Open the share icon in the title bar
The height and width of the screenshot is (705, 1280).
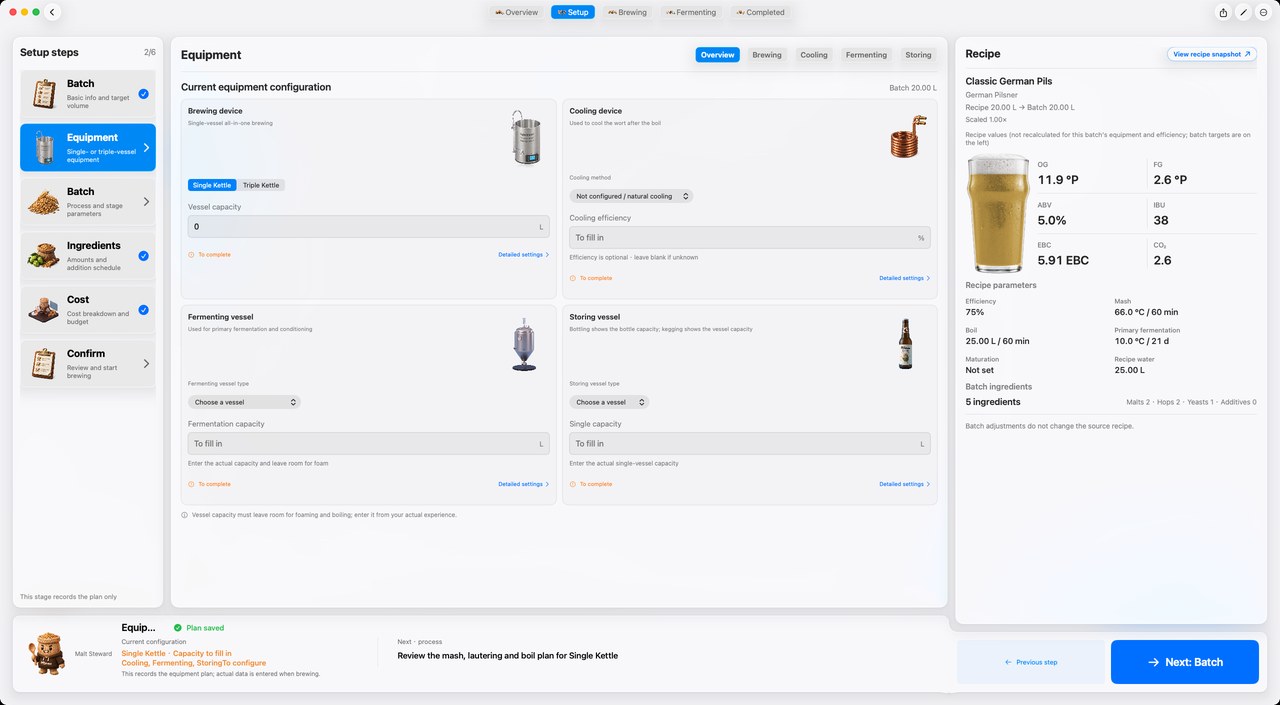[1223, 12]
